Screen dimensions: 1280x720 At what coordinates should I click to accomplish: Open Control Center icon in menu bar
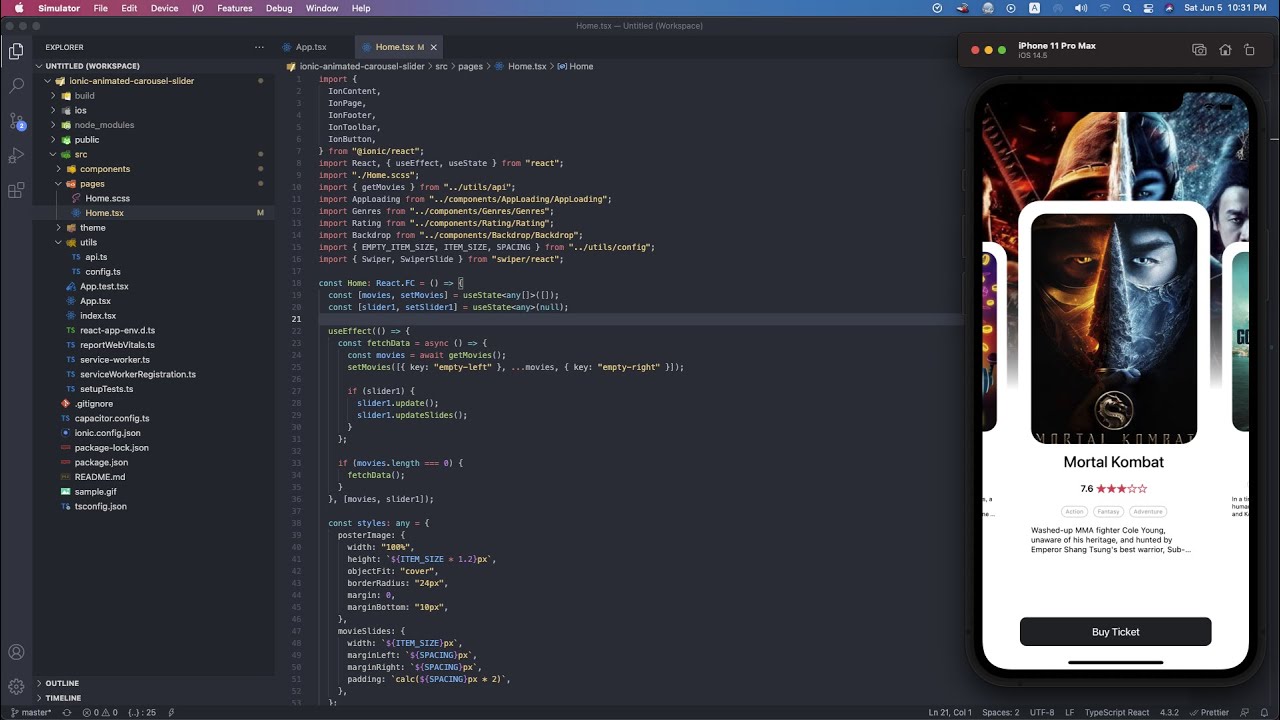click(1147, 8)
